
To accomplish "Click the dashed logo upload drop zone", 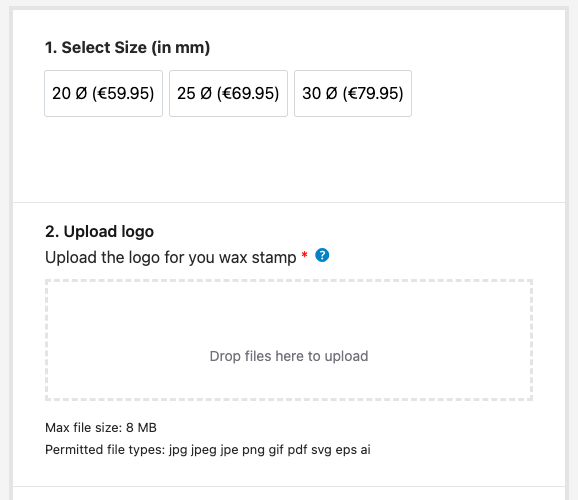I will 289,340.
